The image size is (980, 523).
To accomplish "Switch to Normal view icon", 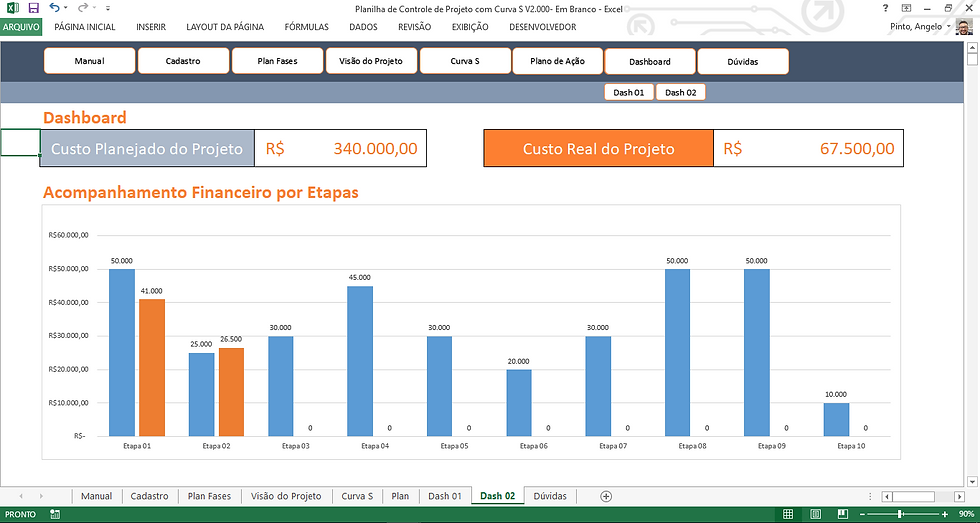I will pyautogui.click(x=788, y=514).
